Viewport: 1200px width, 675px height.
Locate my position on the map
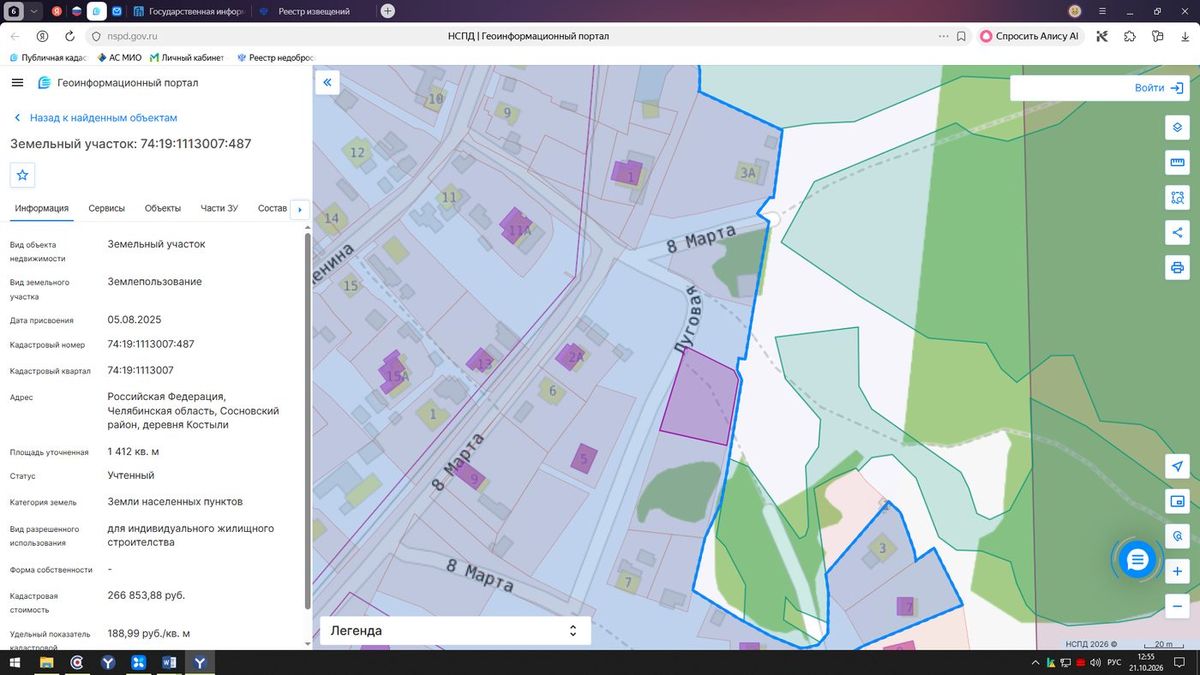(1177, 466)
